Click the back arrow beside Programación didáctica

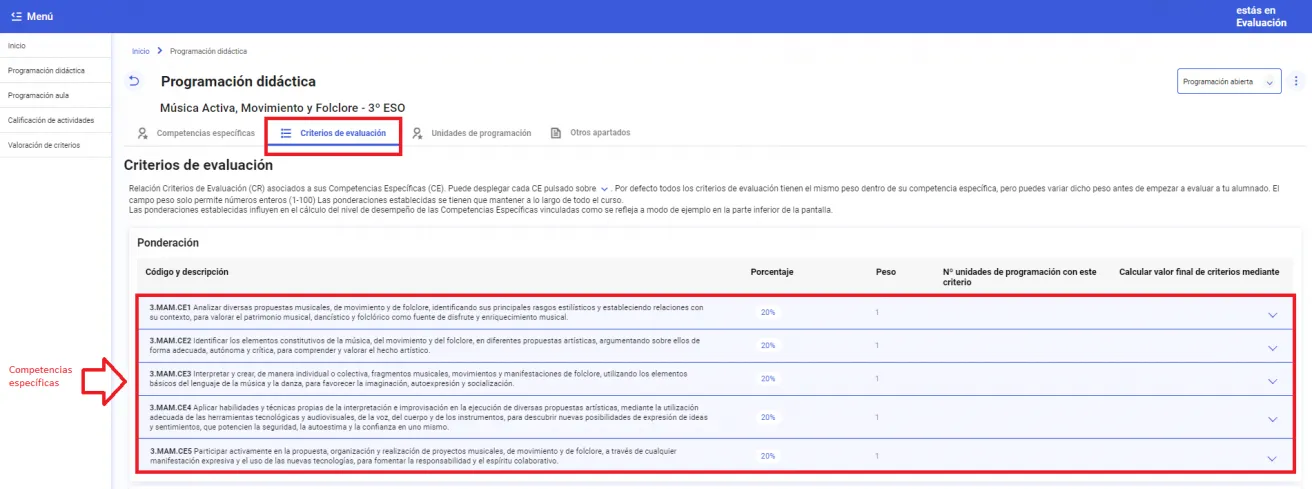coord(134,81)
